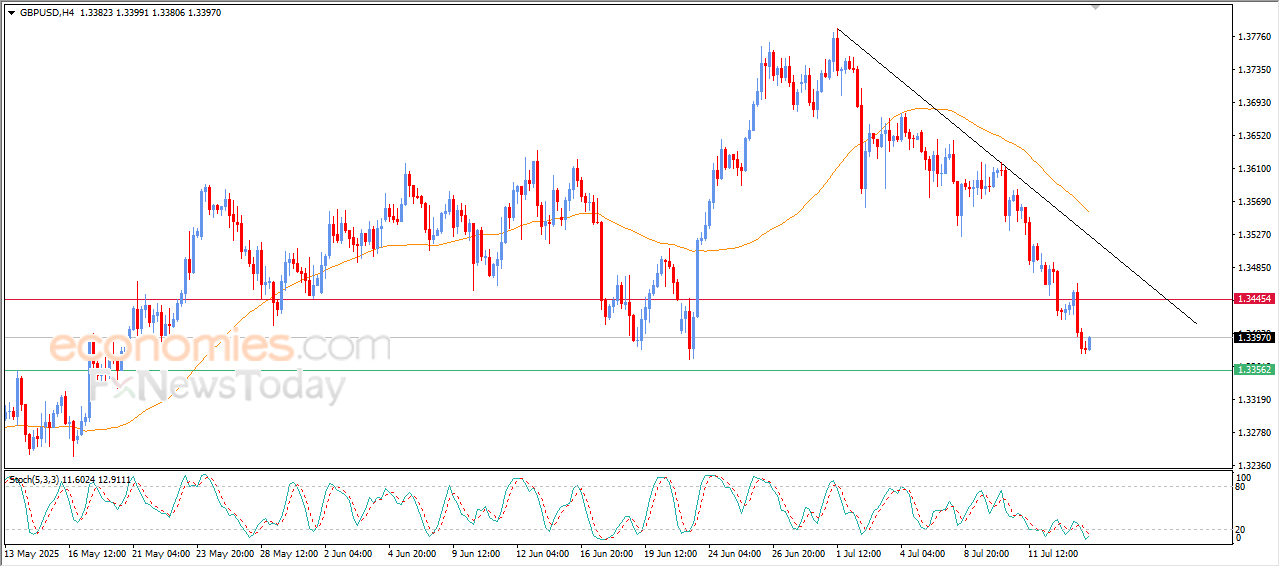Click the 16 May 12:00 time label
The image size is (1280, 567).
click(x=96, y=552)
